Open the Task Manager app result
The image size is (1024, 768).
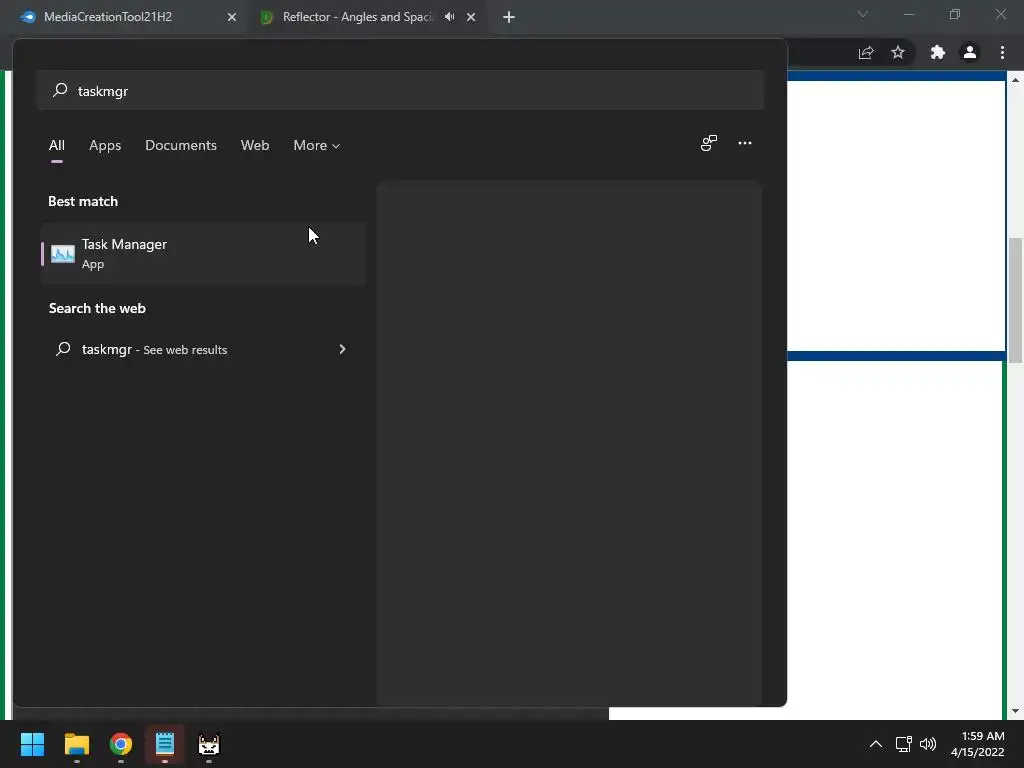(x=203, y=253)
